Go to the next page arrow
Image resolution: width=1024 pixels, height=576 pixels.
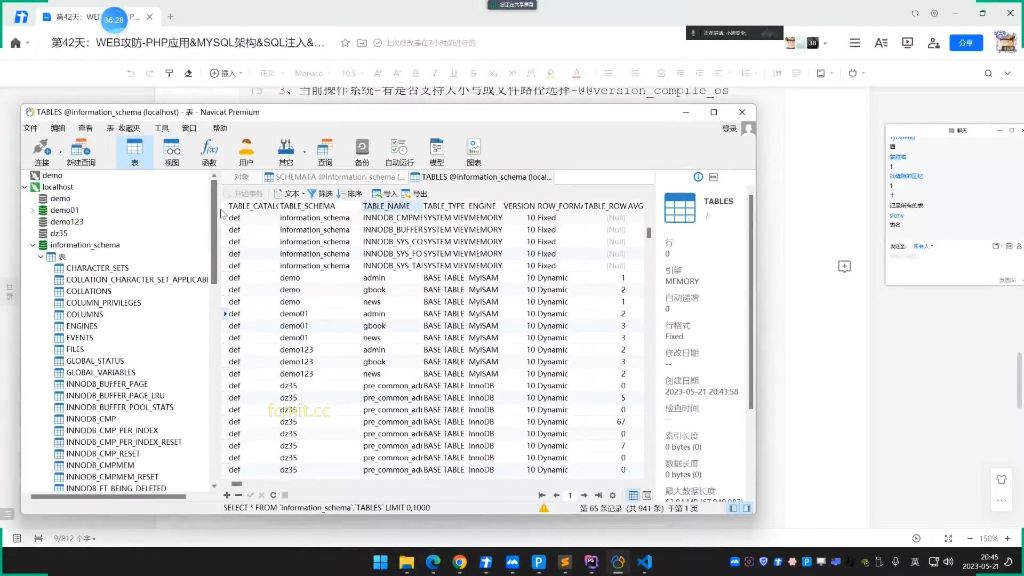(x=584, y=495)
